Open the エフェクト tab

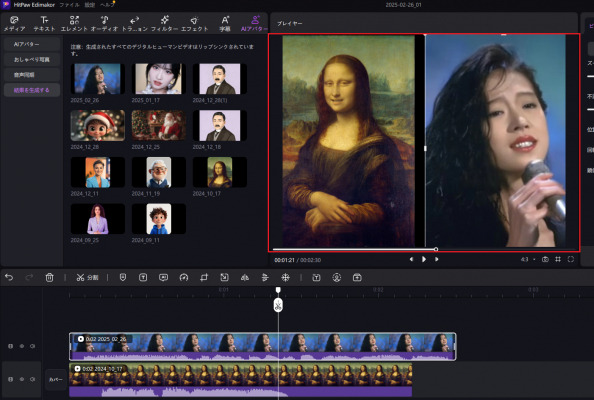click(x=194, y=23)
